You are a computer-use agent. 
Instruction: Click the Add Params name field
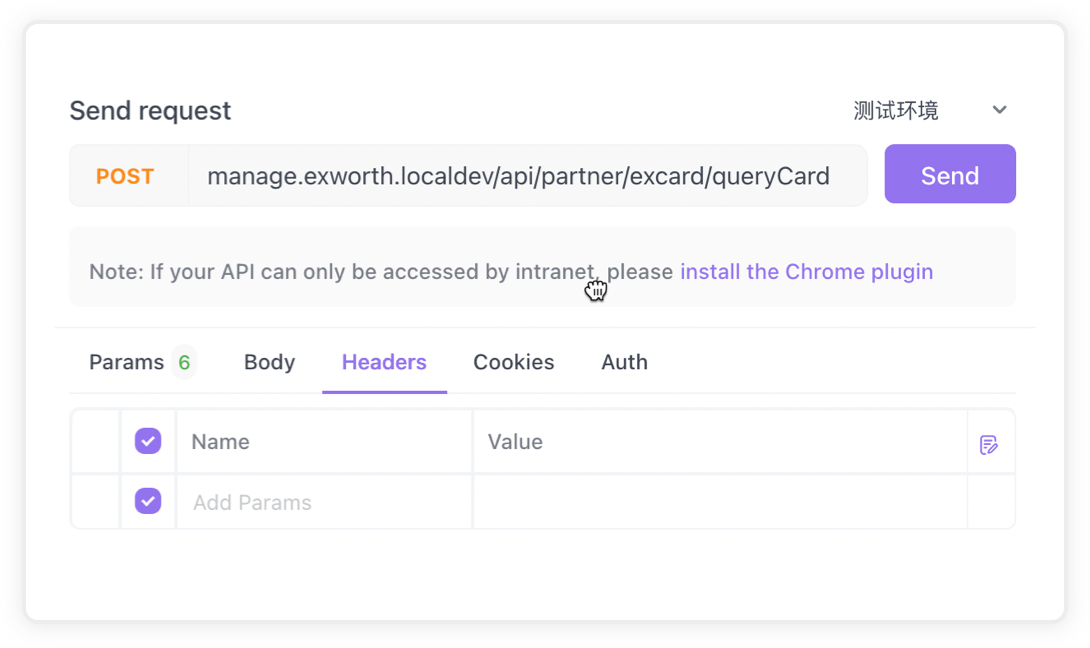tap(322, 502)
